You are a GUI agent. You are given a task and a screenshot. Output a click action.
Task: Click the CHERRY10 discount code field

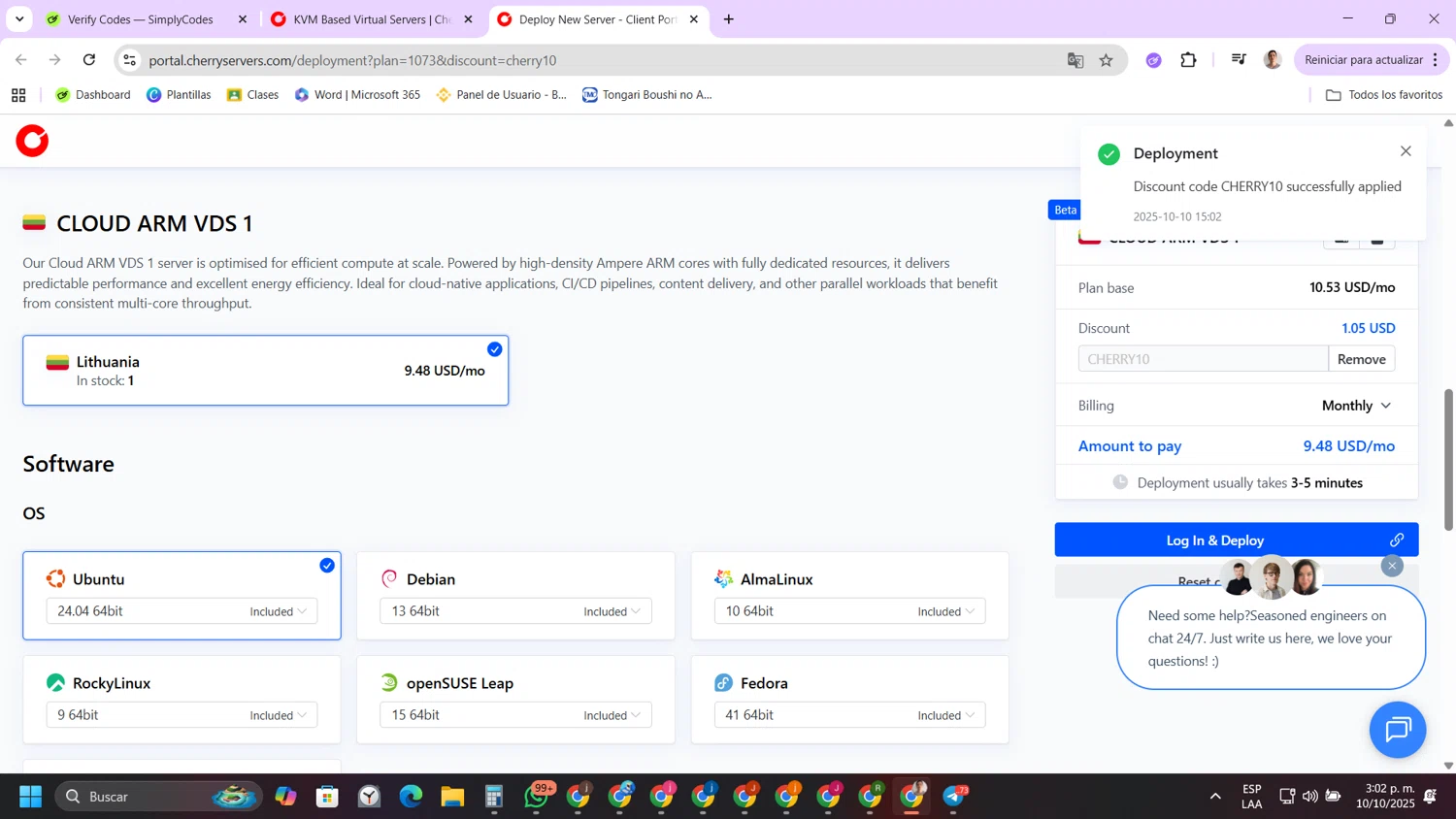coord(1203,359)
